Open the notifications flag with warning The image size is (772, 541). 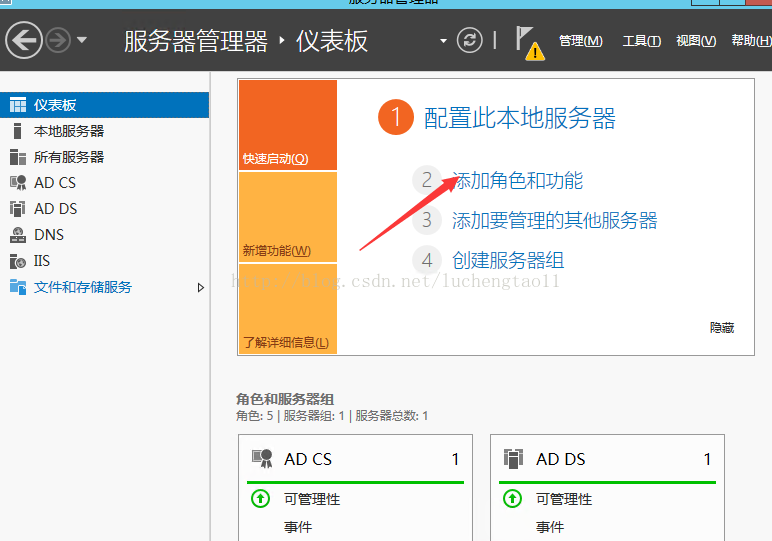point(528,42)
